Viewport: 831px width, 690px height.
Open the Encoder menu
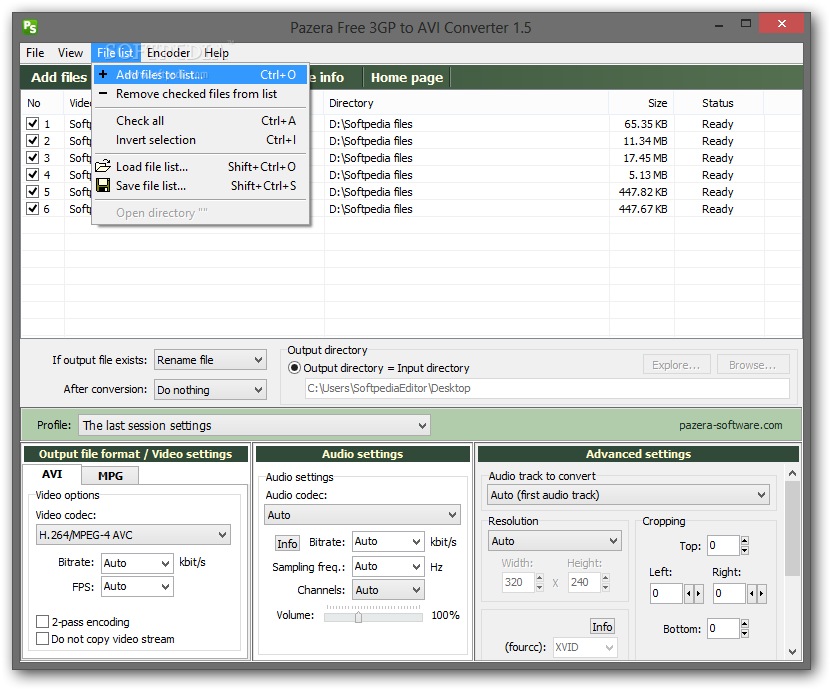pos(168,52)
